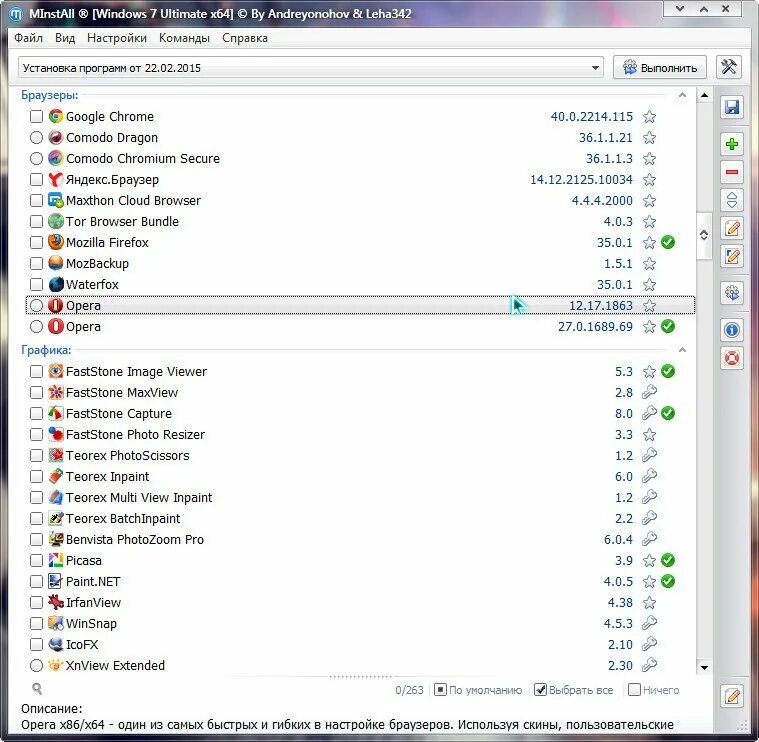Select the 'Benvista PhotoZoom Pro' row

point(361,539)
